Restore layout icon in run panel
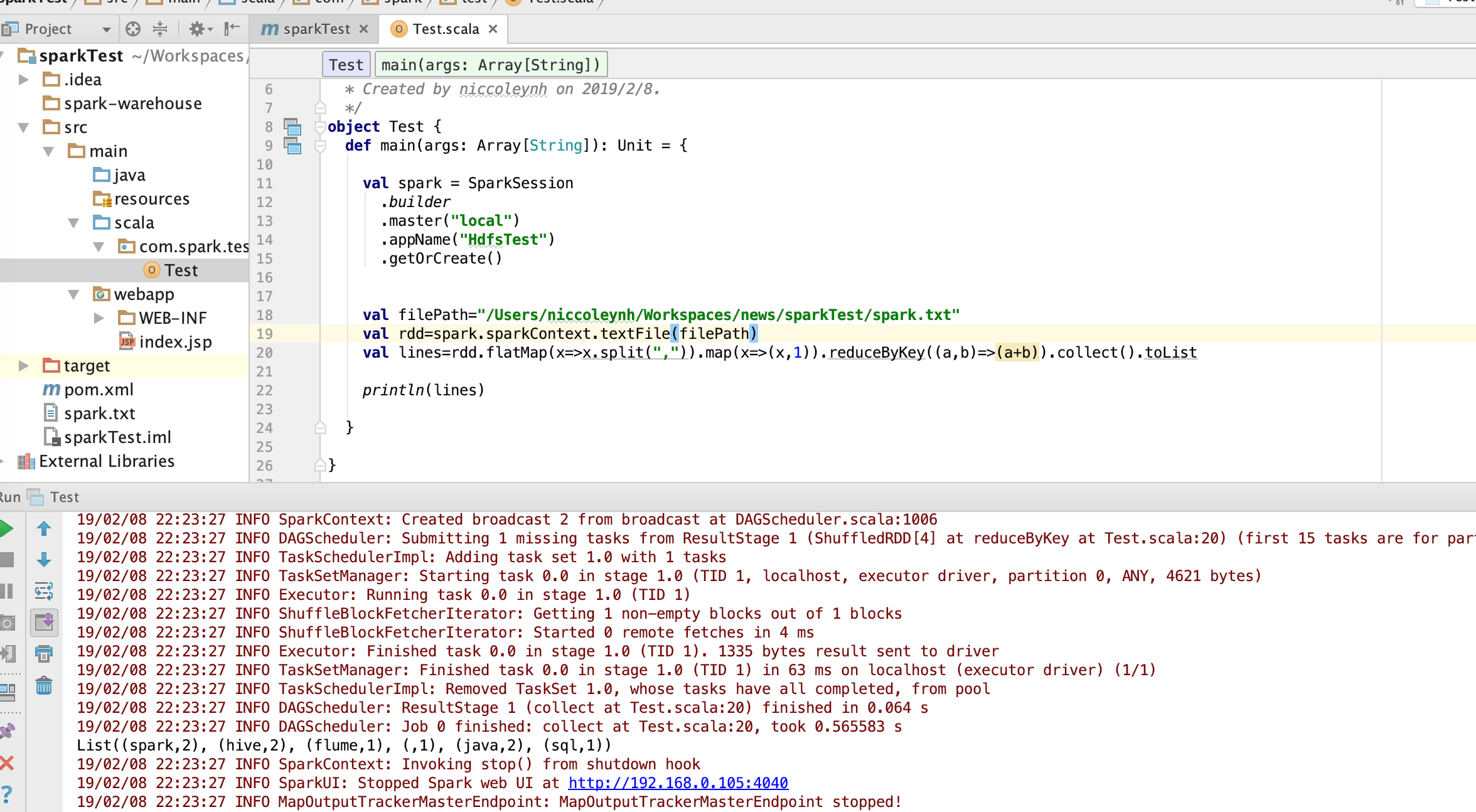The height and width of the screenshot is (812, 1476). pyautogui.click(x=8, y=692)
